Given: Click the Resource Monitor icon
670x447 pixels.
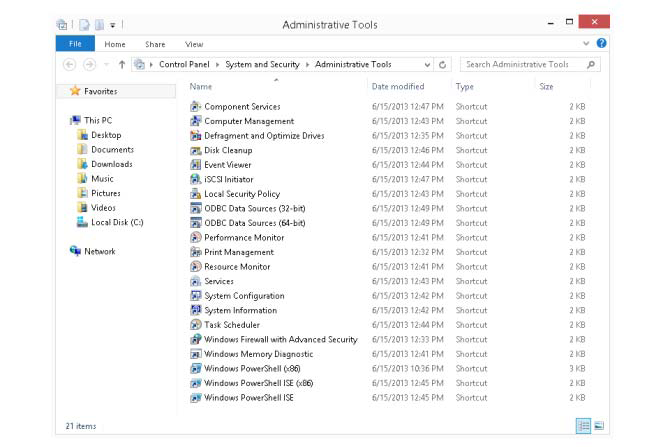Looking at the screenshot, I should 196,266.
